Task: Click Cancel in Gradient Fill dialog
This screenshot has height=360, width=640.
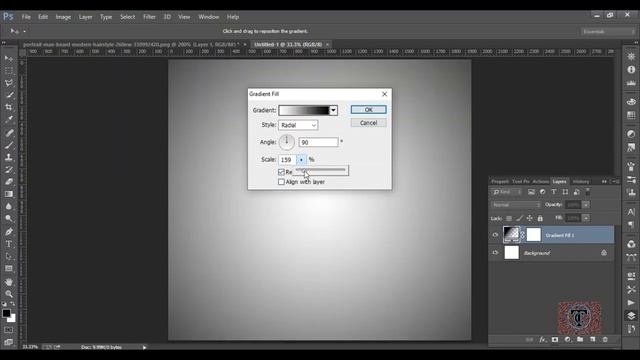Action: point(369,123)
